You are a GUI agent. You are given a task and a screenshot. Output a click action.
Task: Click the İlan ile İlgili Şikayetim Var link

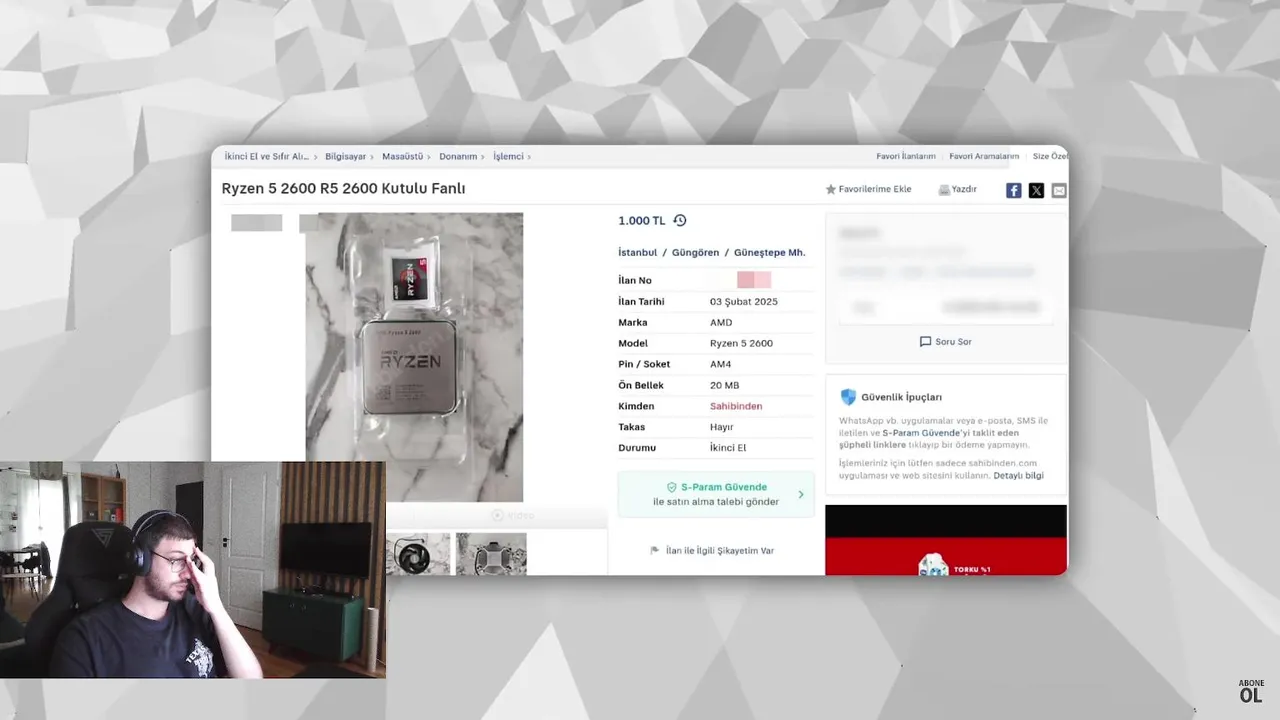click(x=720, y=551)
